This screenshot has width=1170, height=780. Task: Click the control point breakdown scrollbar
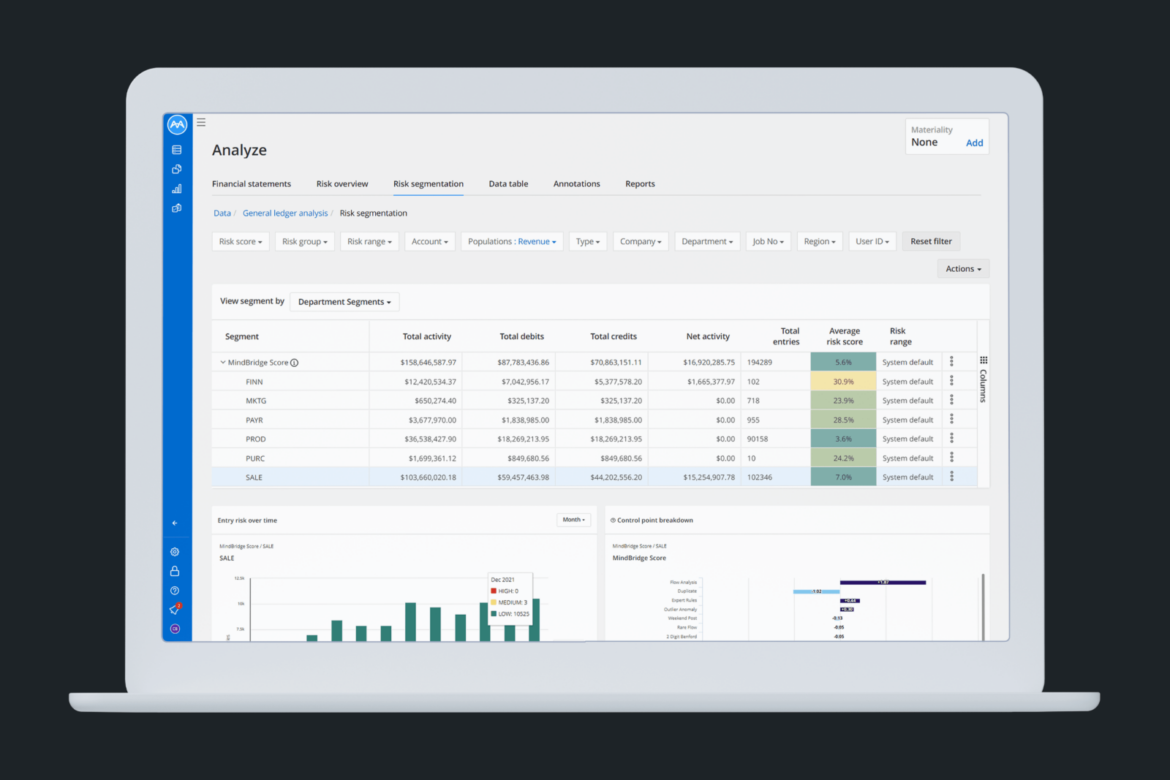(x=983, y=606)
